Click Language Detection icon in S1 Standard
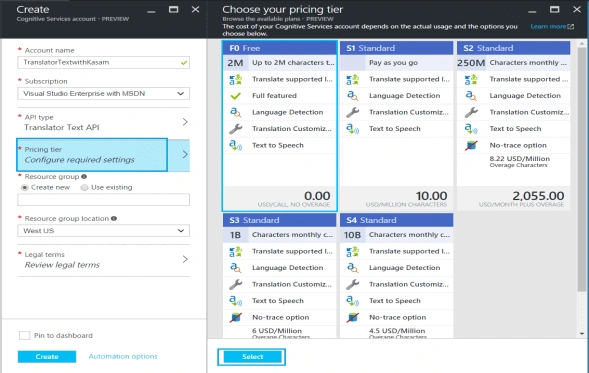Viewport: 589px width, 373px height. pos(352,96)
